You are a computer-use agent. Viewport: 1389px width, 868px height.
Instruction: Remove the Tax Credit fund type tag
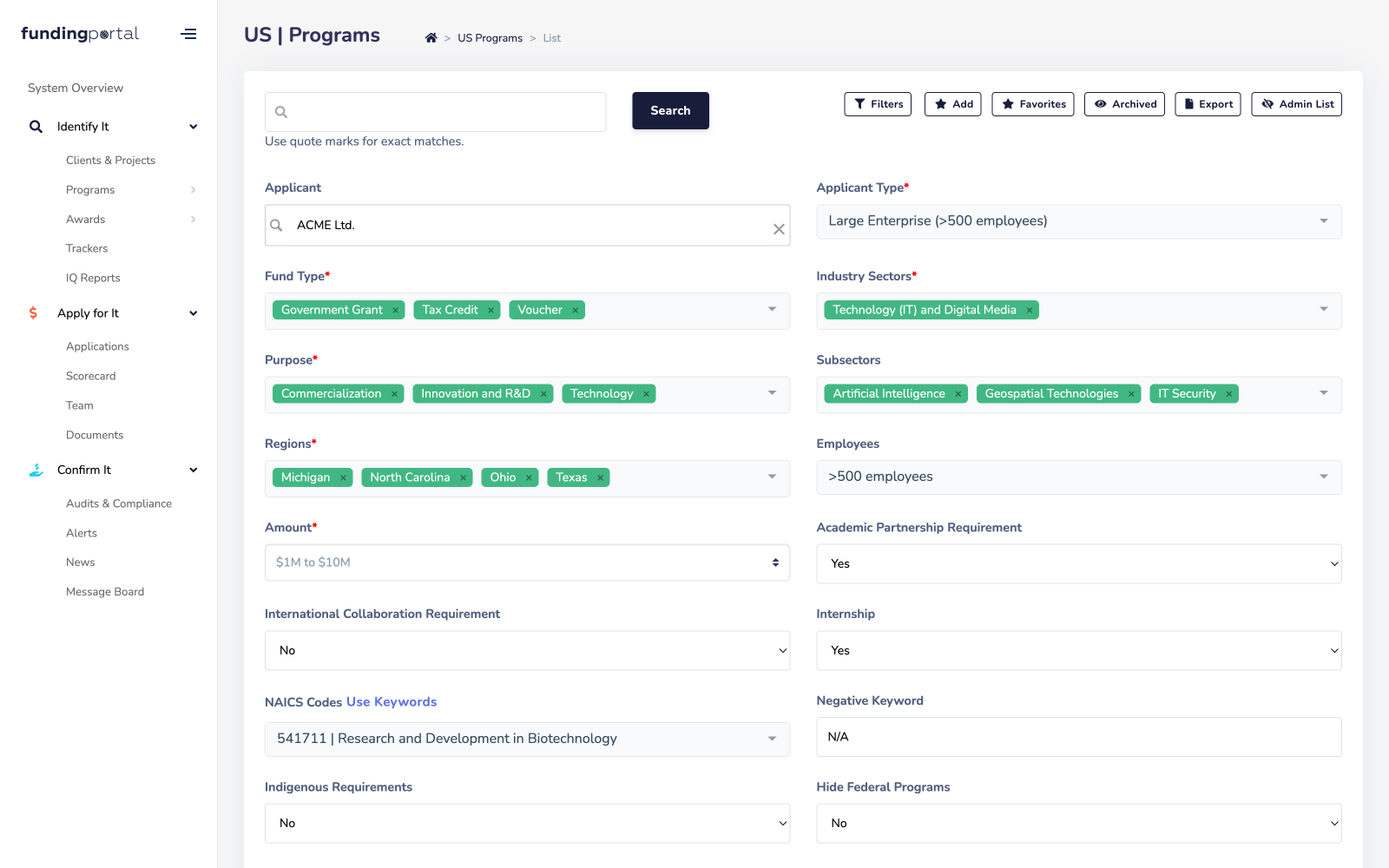coord(490,309)
